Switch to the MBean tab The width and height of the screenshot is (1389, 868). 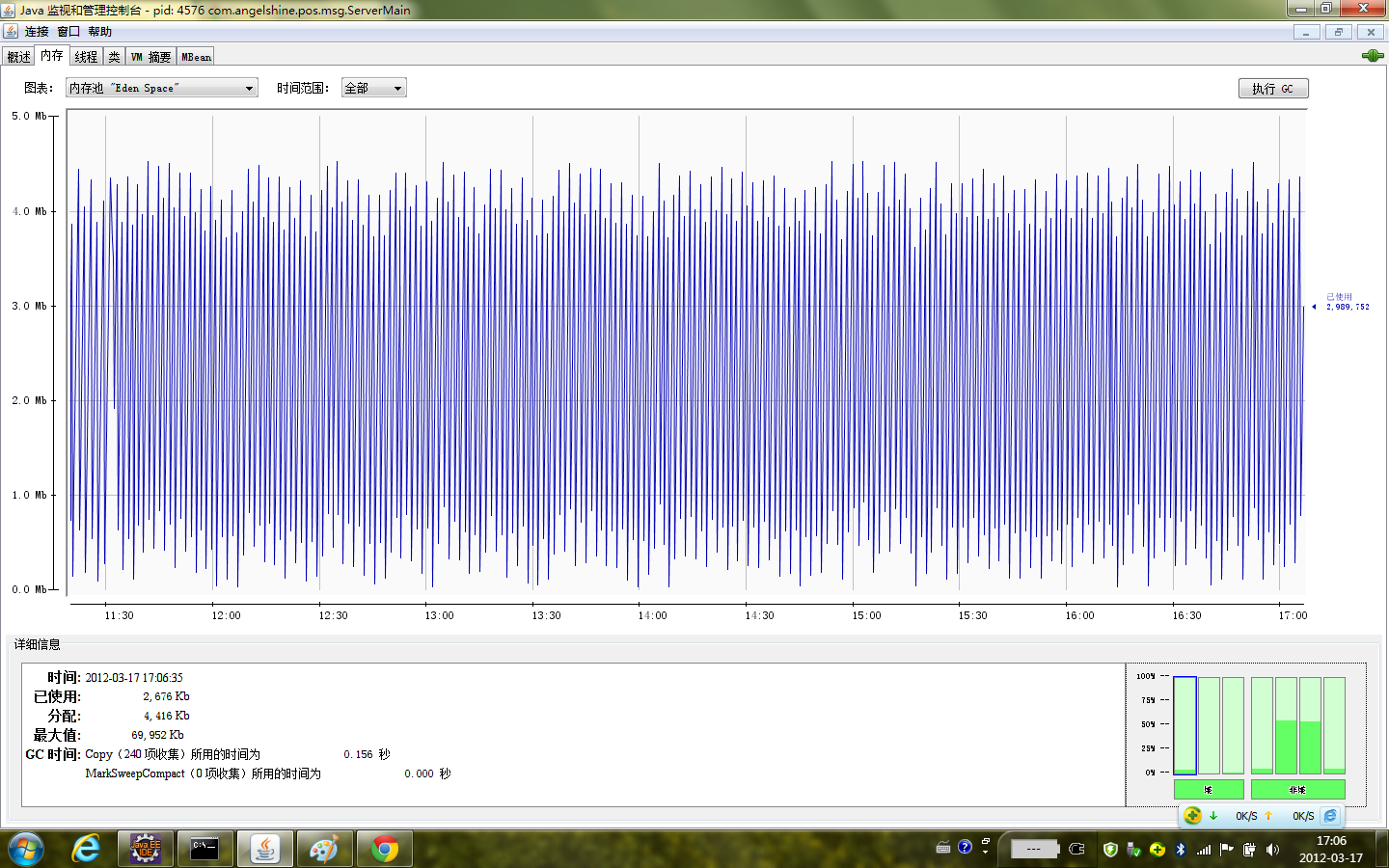tap(196, 57)
